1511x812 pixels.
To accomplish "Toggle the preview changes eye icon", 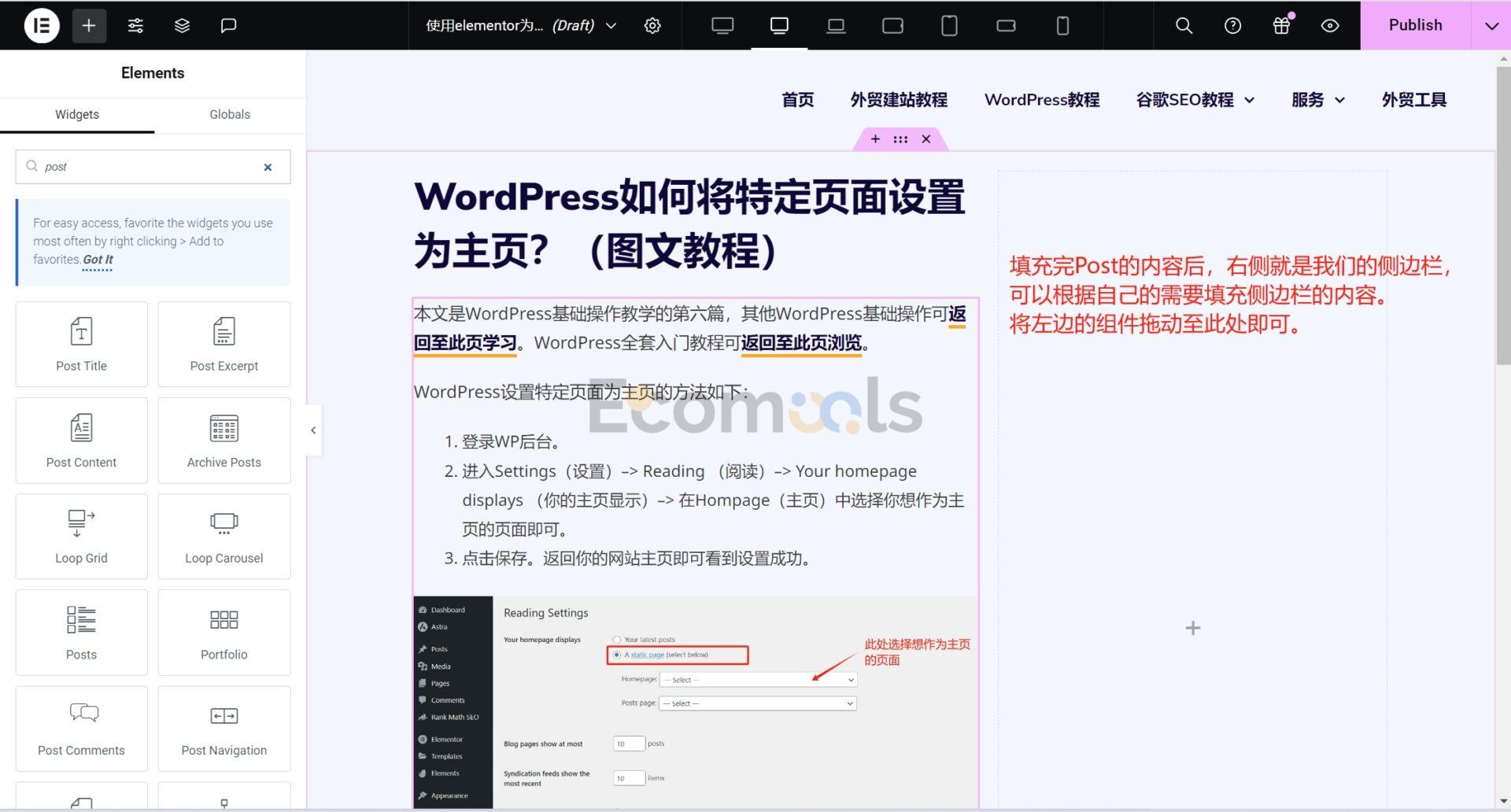I will point(1330,25).
